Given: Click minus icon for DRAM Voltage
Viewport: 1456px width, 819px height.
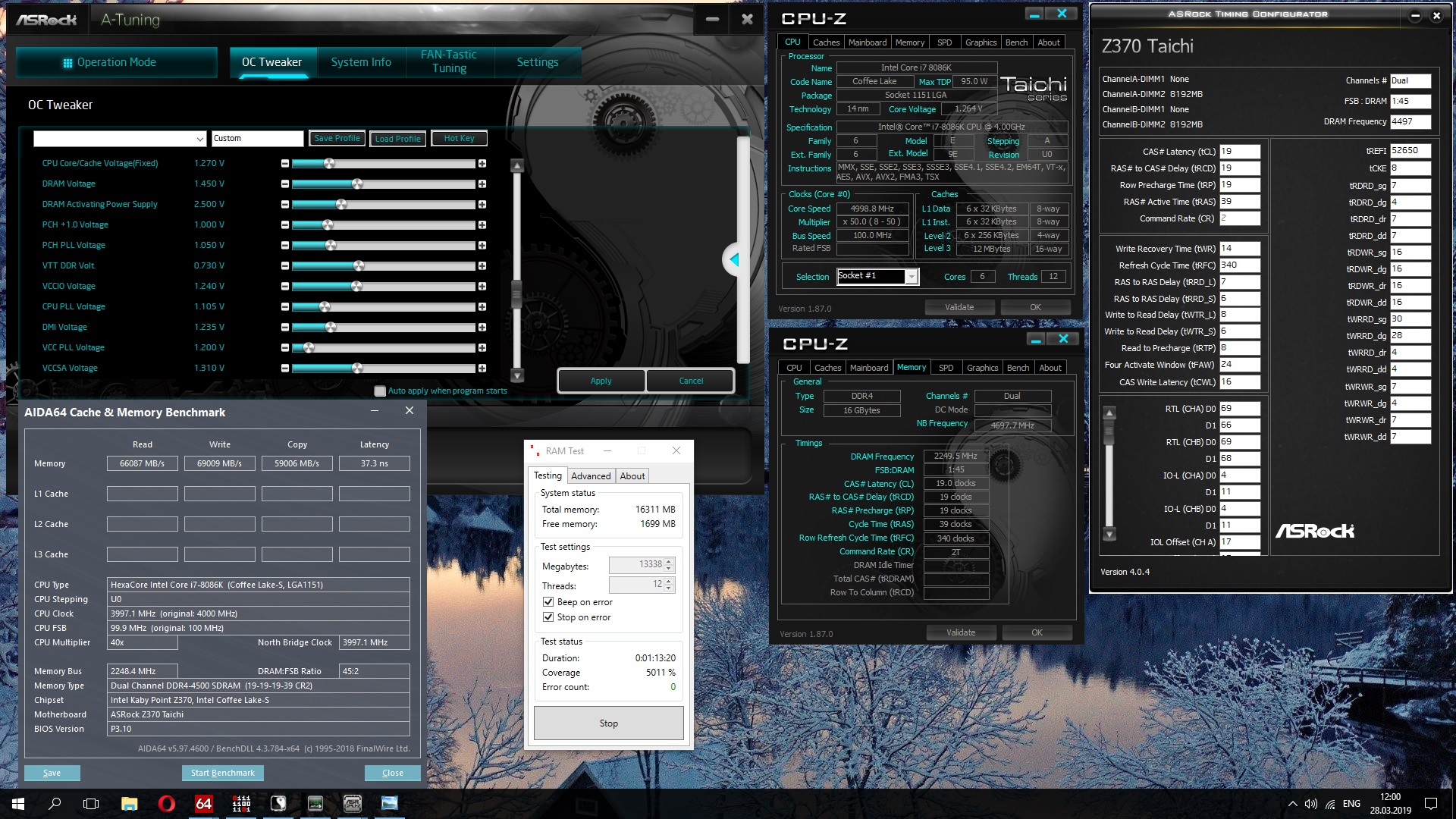Looking at the screenshot, I should (x=285, y=184).
